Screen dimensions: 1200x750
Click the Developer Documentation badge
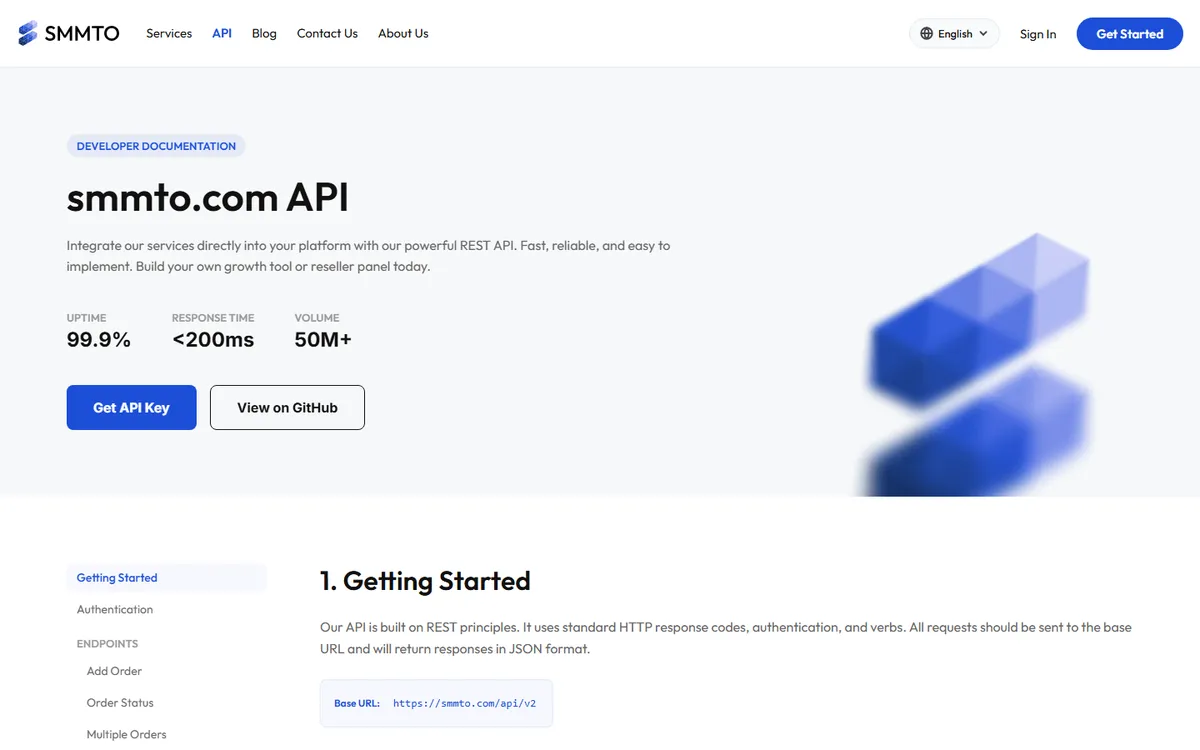pyautogui.click(x=156, y=146)
